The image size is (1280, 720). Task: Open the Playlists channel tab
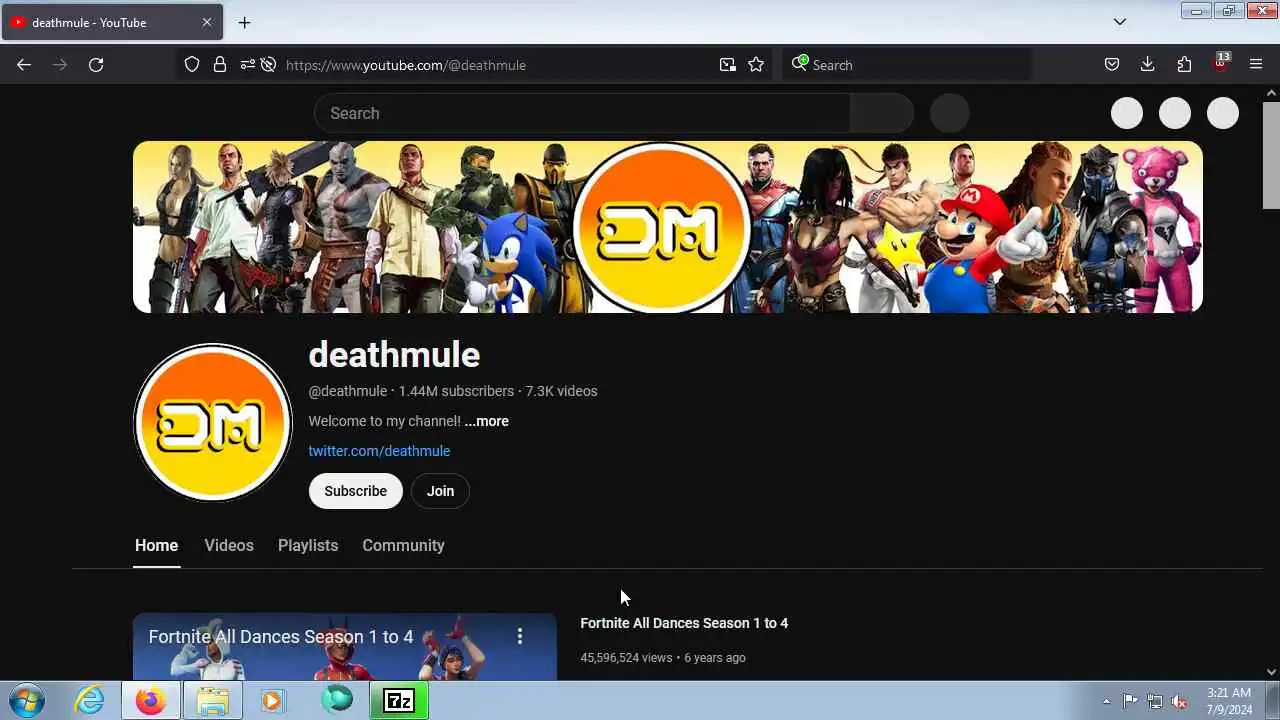click(308, 545)
